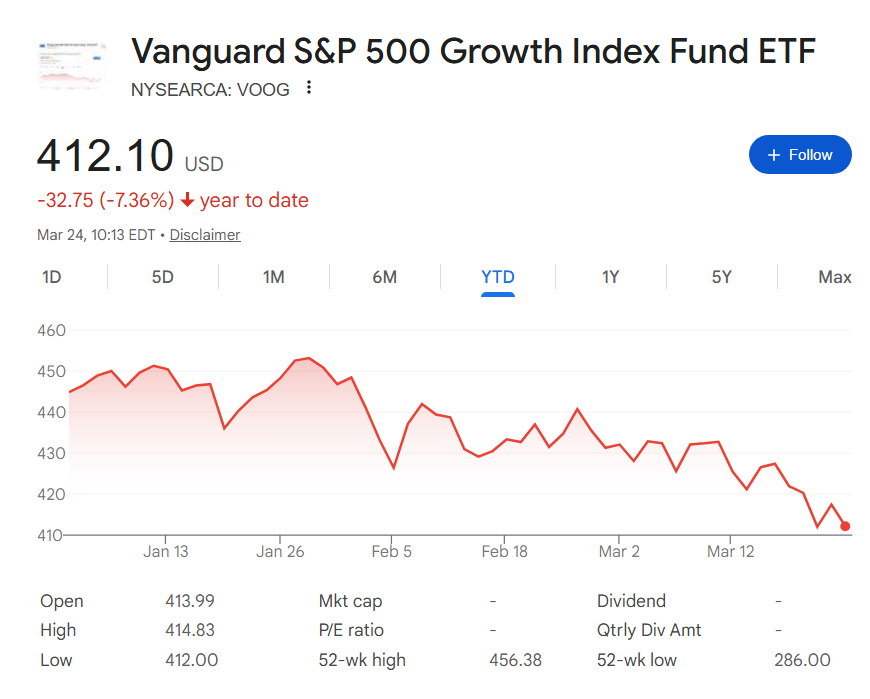Show the Max range chart

[834, 277]
